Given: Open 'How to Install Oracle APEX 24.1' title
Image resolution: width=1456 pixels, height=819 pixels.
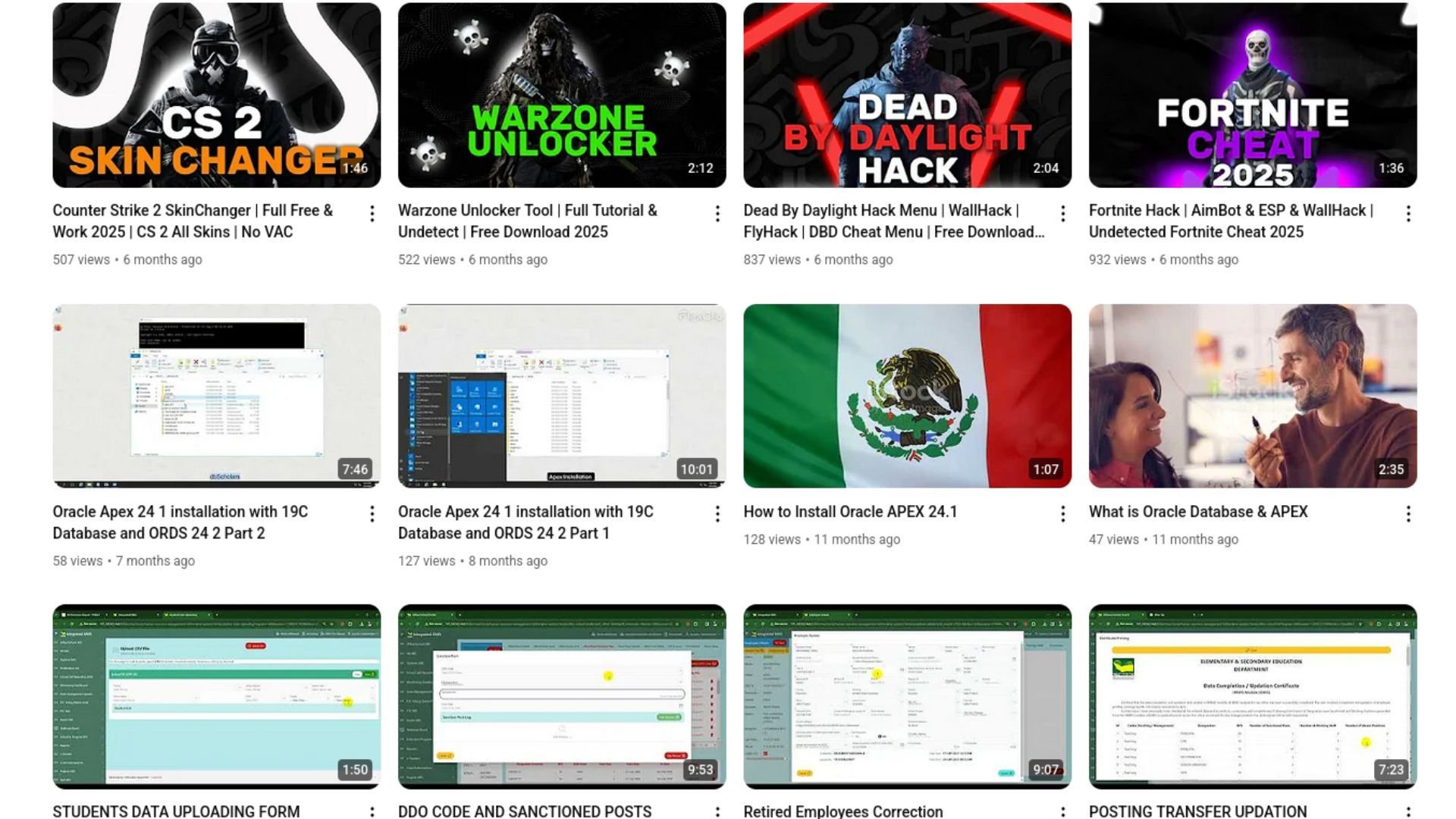Looking at the screenshot, I should pyautogui.click(x=850, y=512).
